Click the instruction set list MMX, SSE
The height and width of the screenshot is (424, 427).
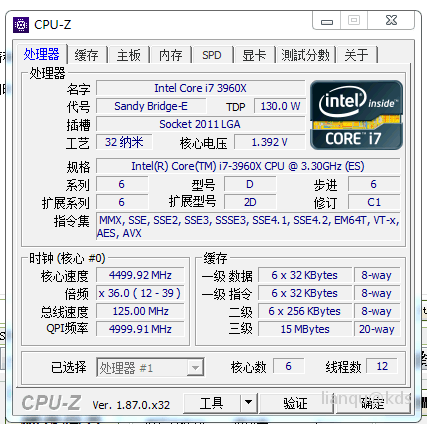point(248,226)
